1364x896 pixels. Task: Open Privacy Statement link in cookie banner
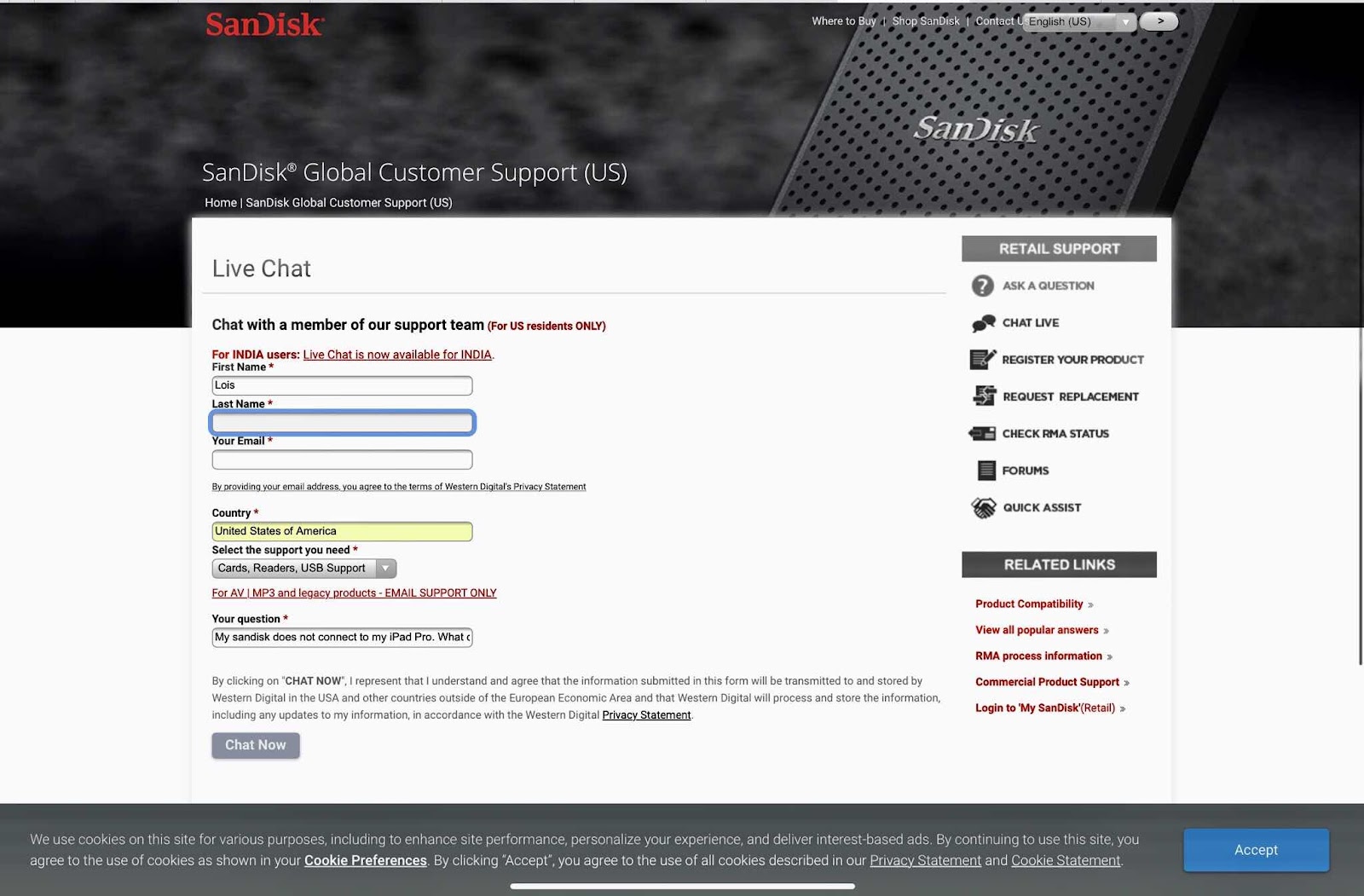point(926,861)
